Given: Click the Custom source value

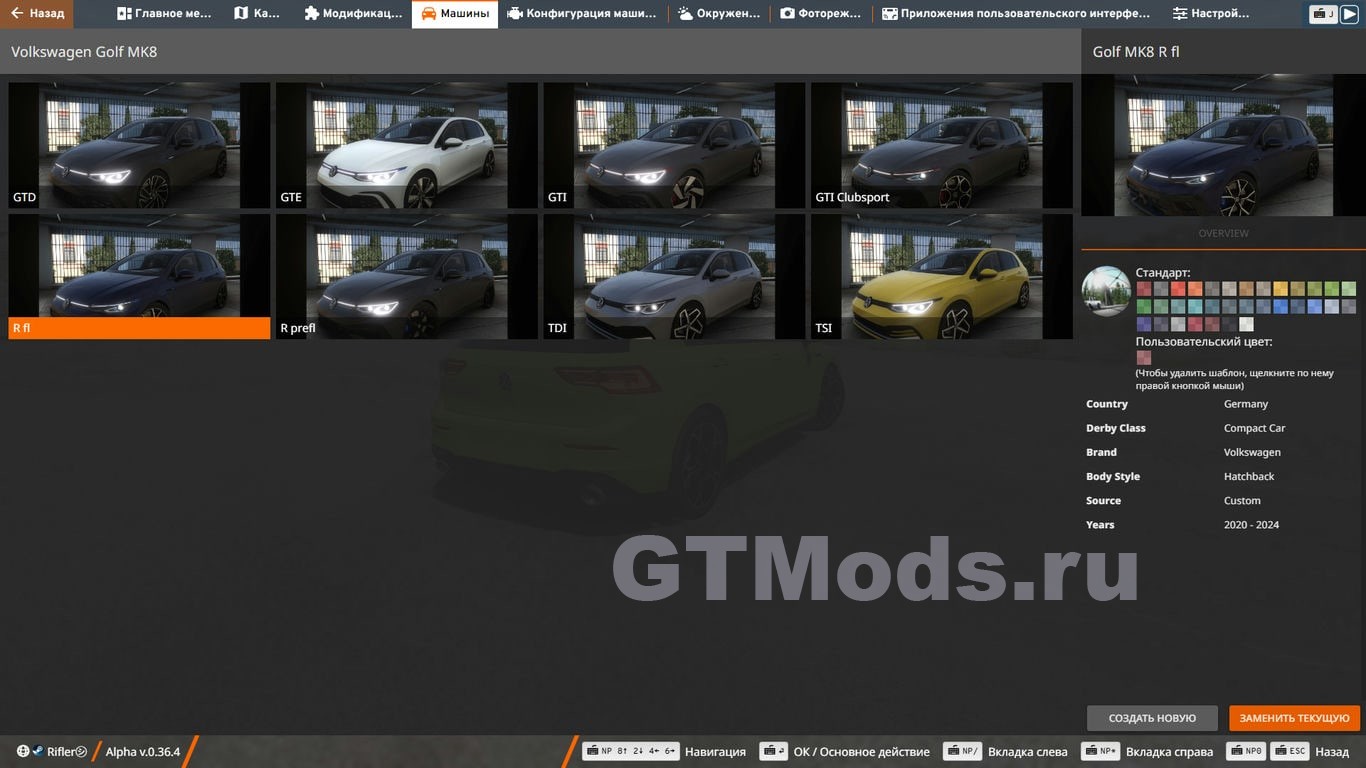Looking at the screenshot, I should (1242, 501).
